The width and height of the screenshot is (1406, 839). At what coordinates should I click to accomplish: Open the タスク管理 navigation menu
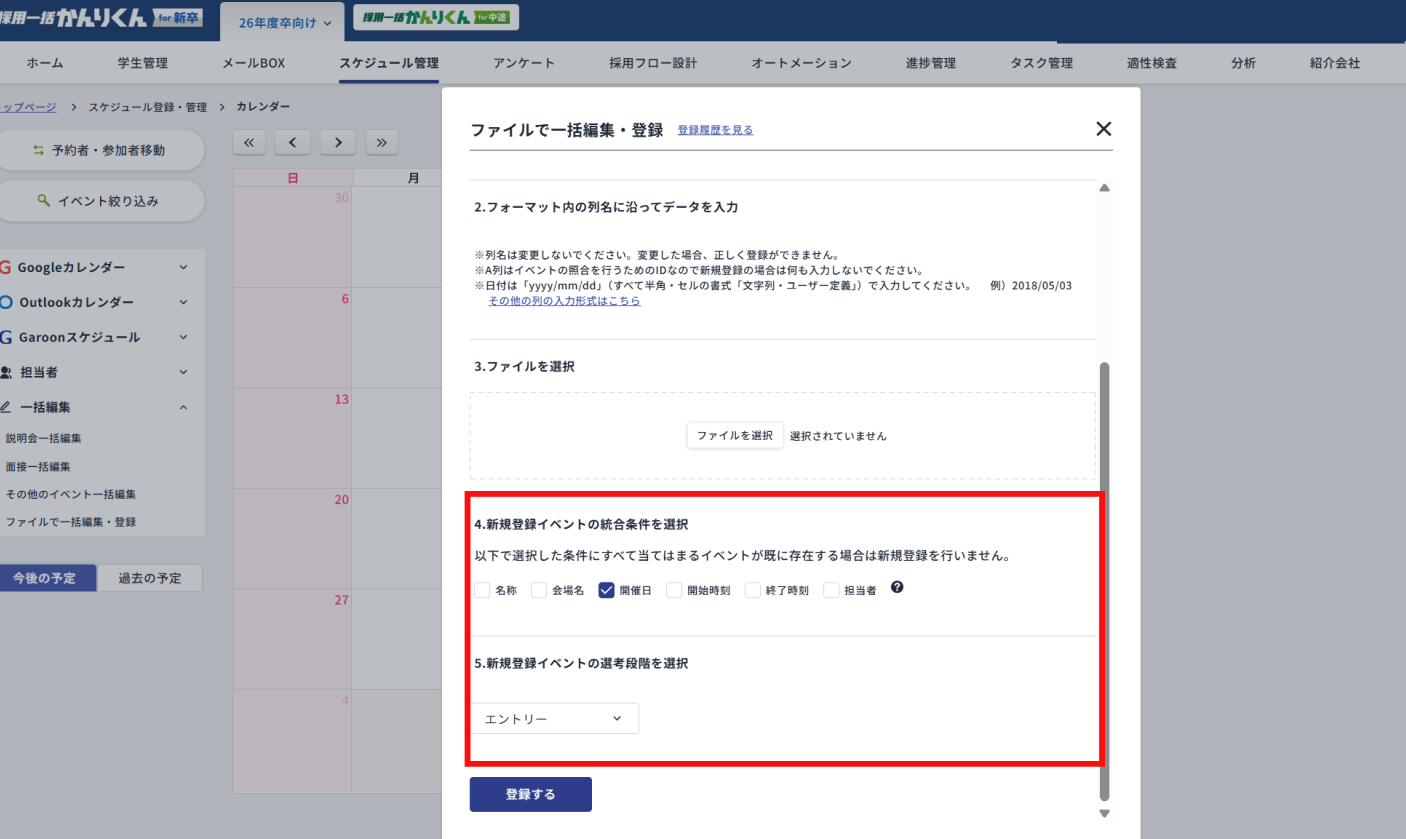[x=1043, y=62]
